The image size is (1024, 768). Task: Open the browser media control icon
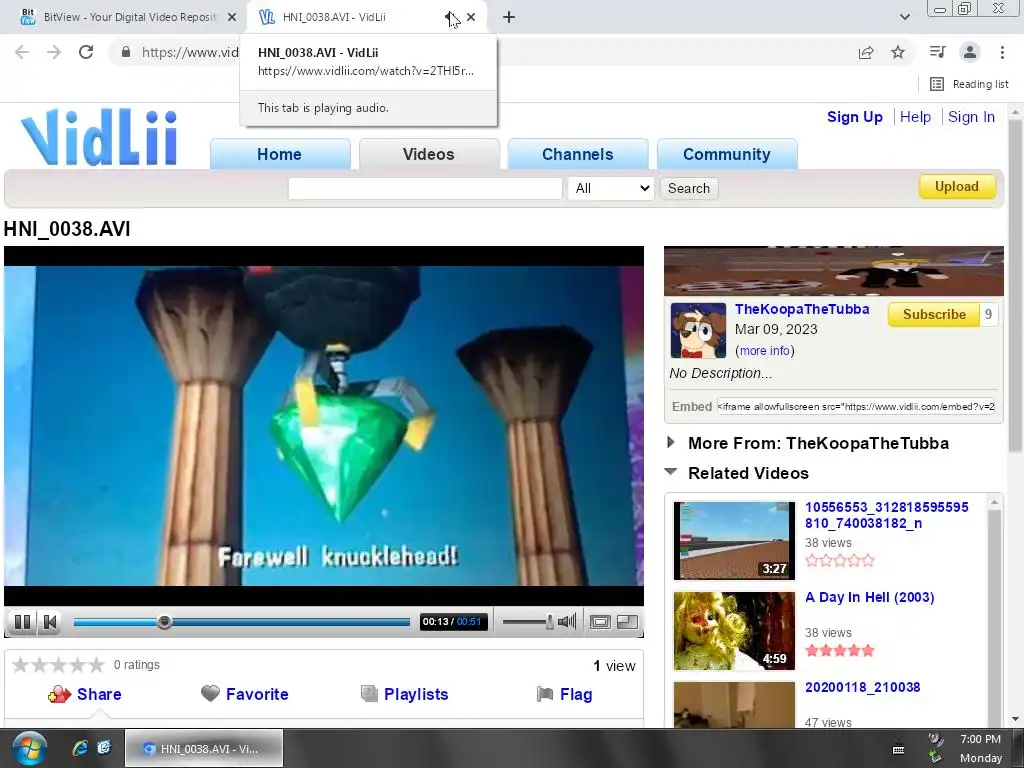click(938, 52)
